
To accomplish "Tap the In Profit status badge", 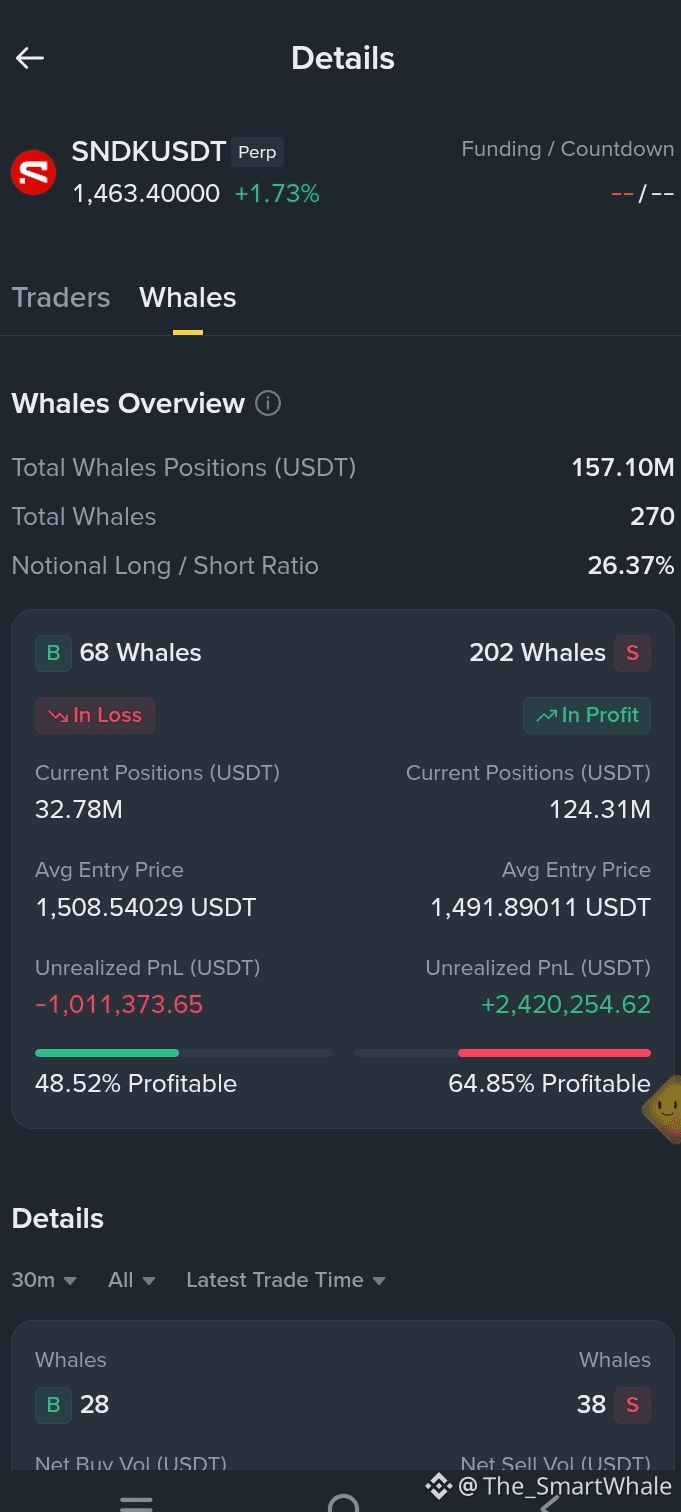I will click(x=587, y=715).
